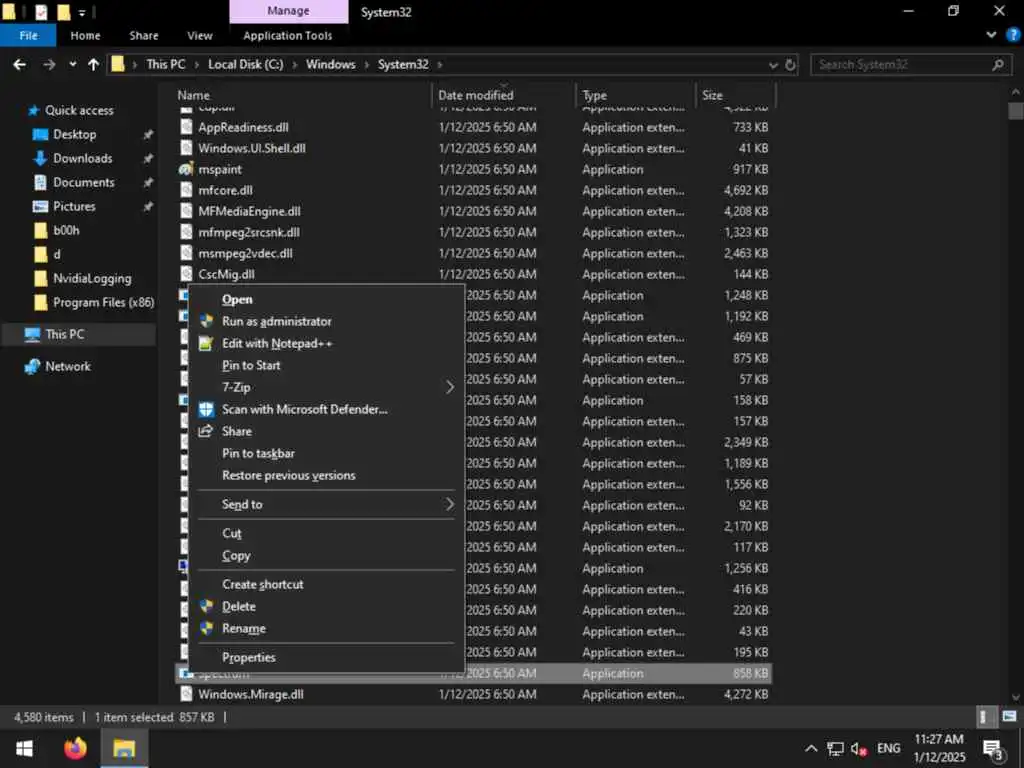
Task: Sort by Size column header
Action: [x=712, y=95]
